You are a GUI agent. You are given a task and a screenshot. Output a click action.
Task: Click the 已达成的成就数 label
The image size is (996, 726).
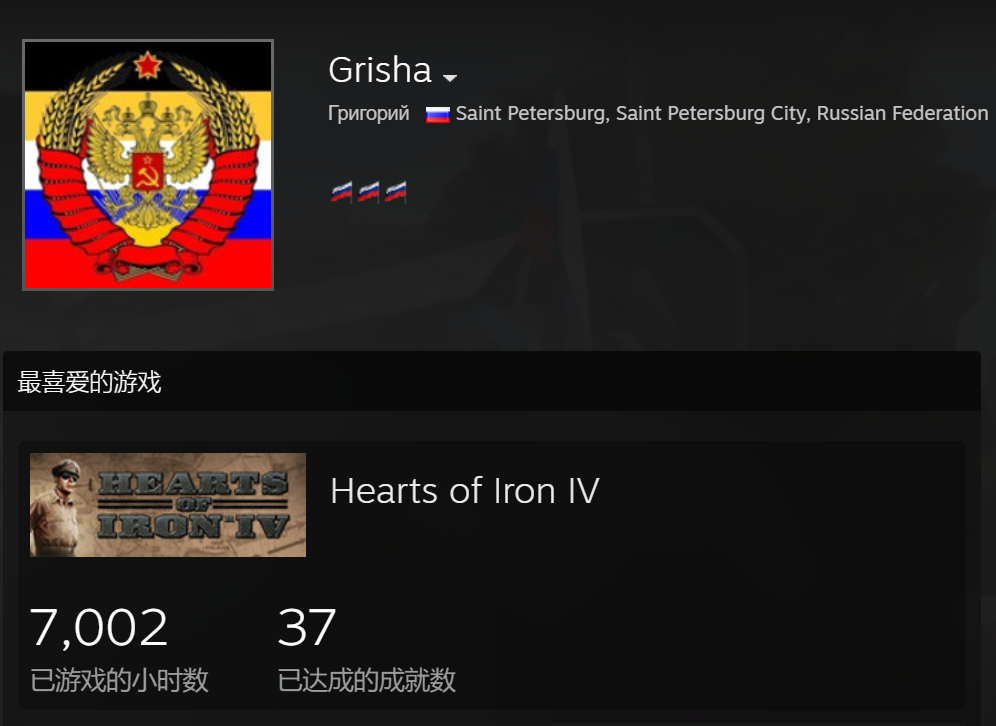pyautogui.click(x=367, y=680)
